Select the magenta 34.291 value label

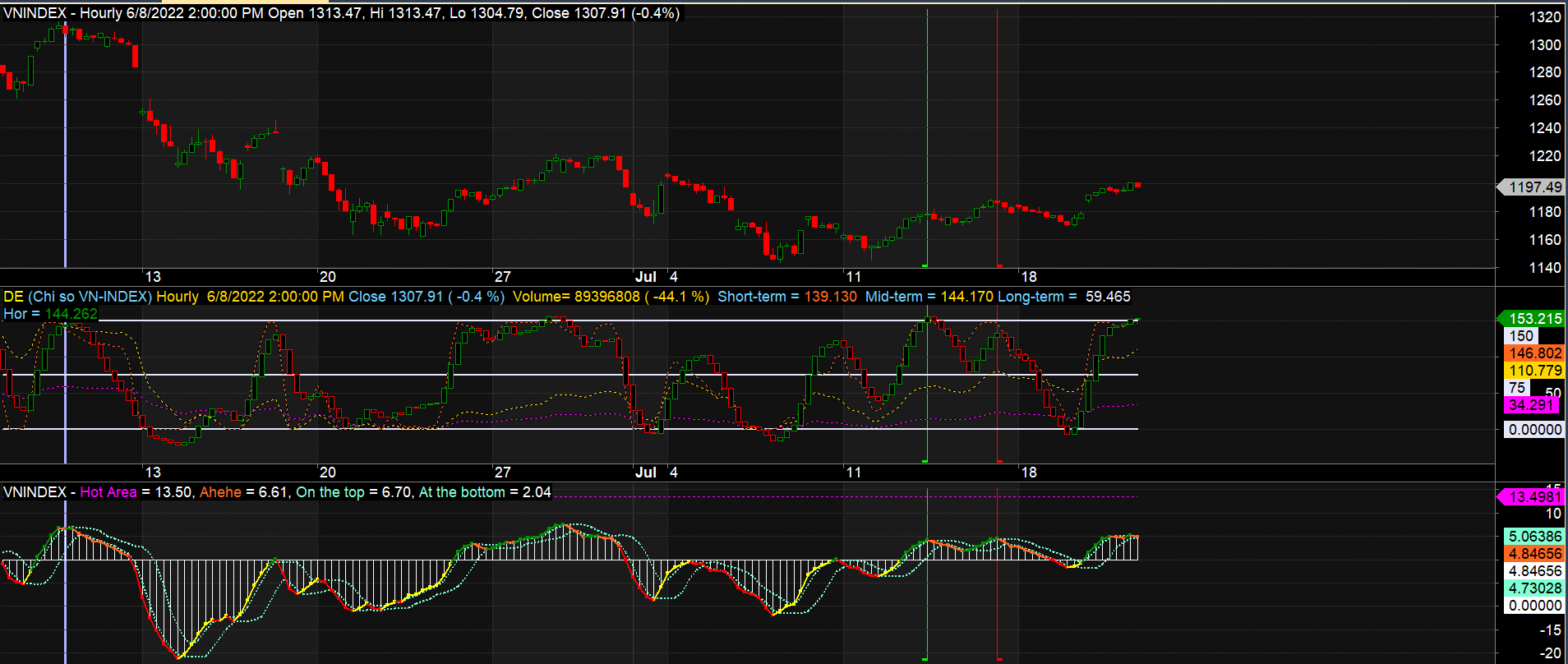tap(1532, 404)
